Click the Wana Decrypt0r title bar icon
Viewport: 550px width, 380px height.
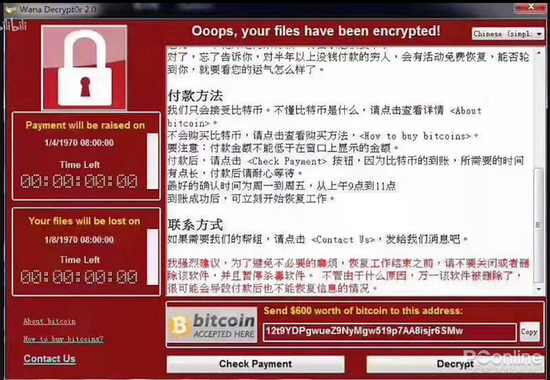pos(11,9)
